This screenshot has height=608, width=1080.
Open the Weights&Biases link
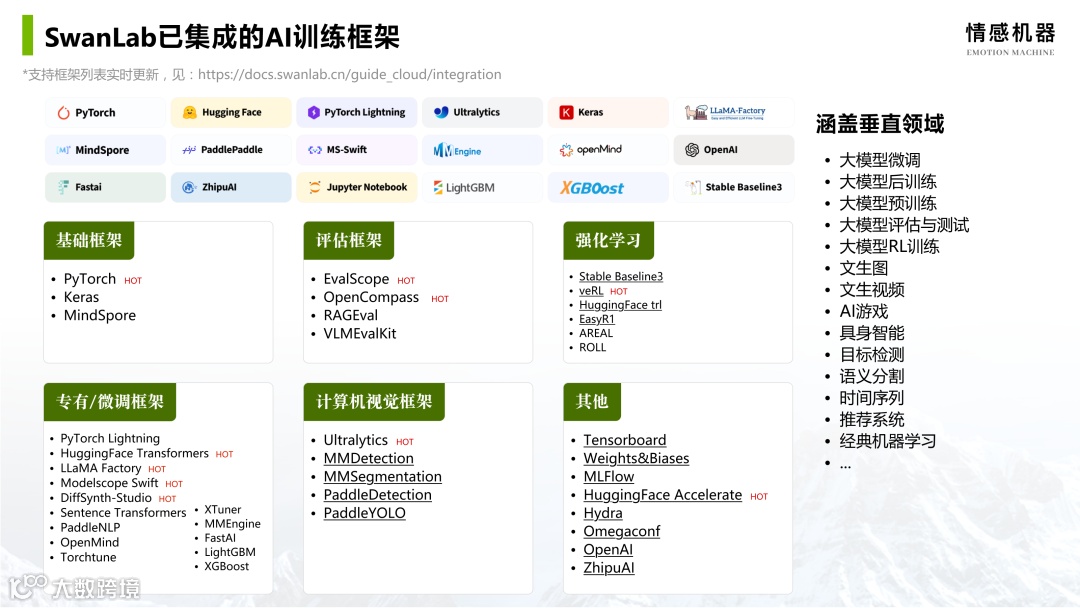[636, 459]
